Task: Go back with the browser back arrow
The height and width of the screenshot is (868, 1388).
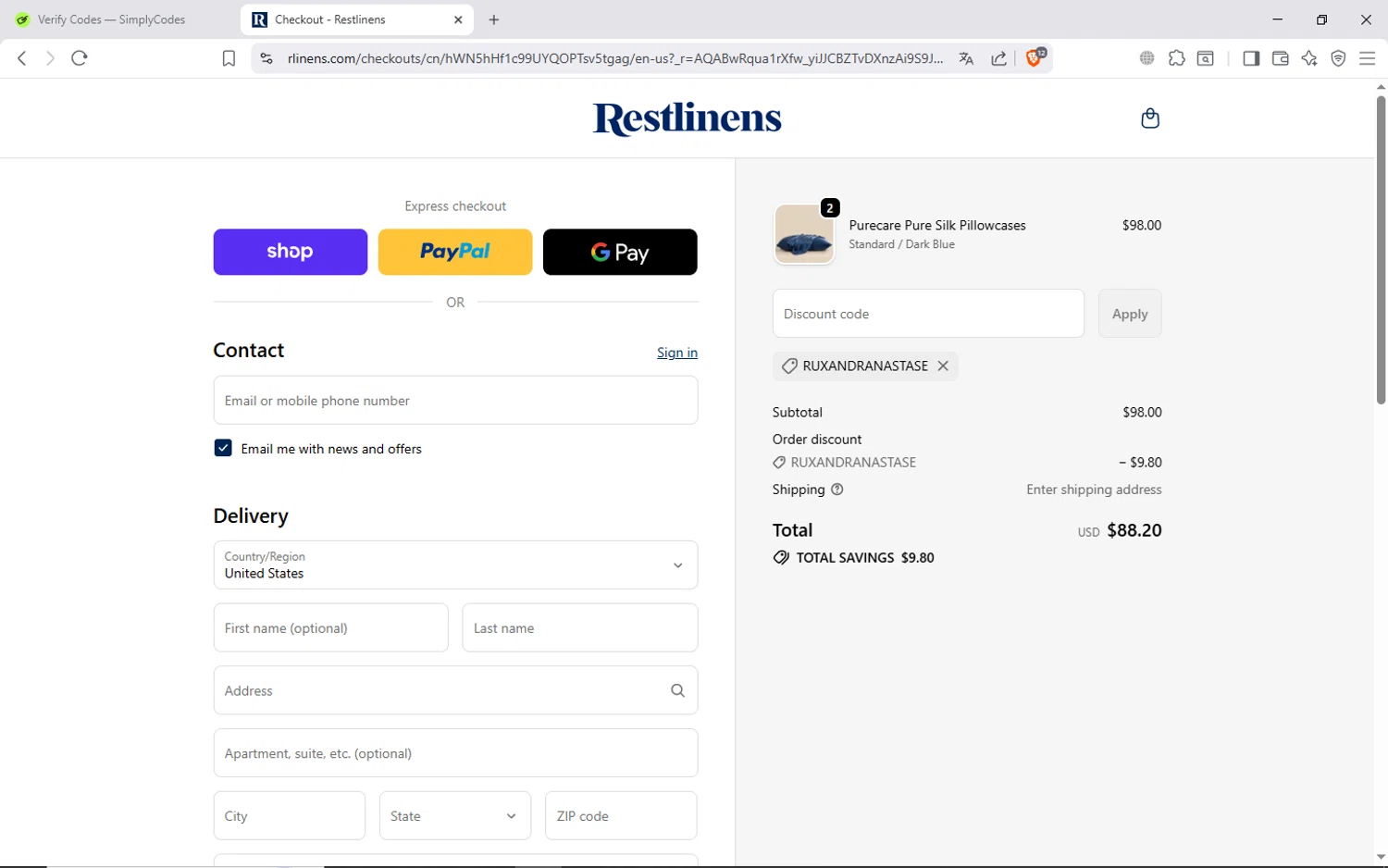Action: coord(22,58)
